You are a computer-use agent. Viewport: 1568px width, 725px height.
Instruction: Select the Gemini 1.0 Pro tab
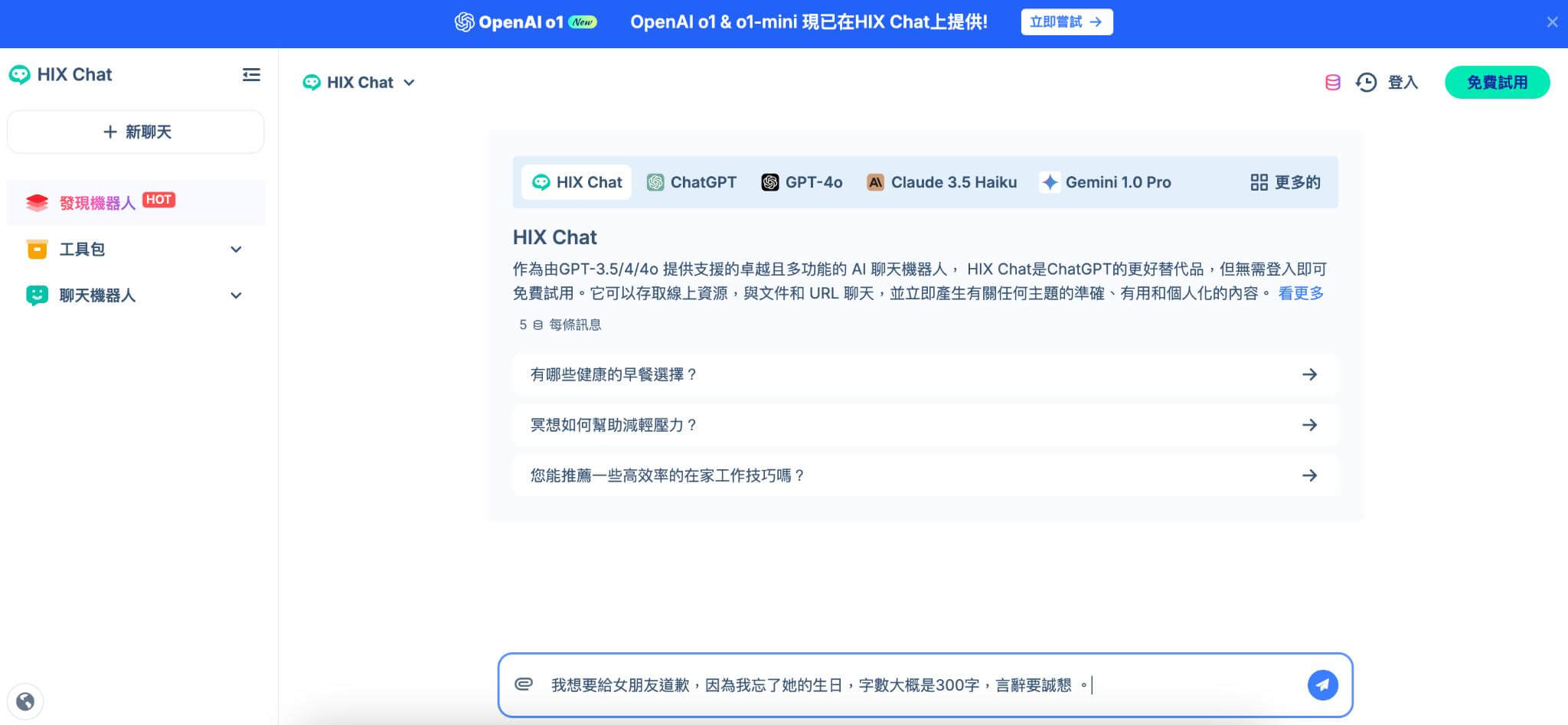1106,182
